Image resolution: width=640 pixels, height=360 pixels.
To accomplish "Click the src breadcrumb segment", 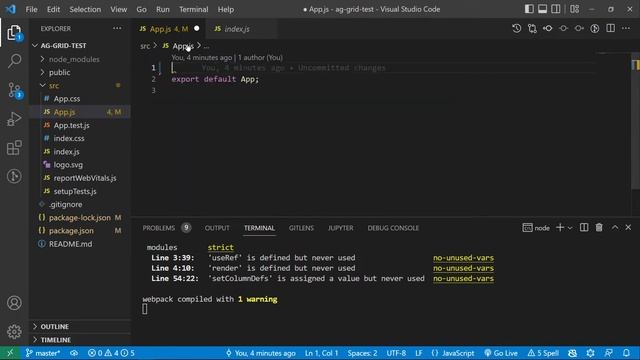I will (x=145, y=46).
